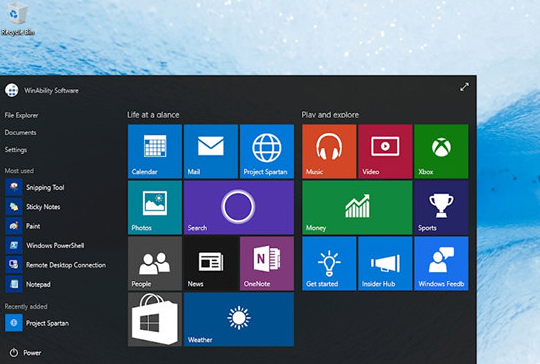Click the 'Play and explore' group heading

click(x=330, y=115)
